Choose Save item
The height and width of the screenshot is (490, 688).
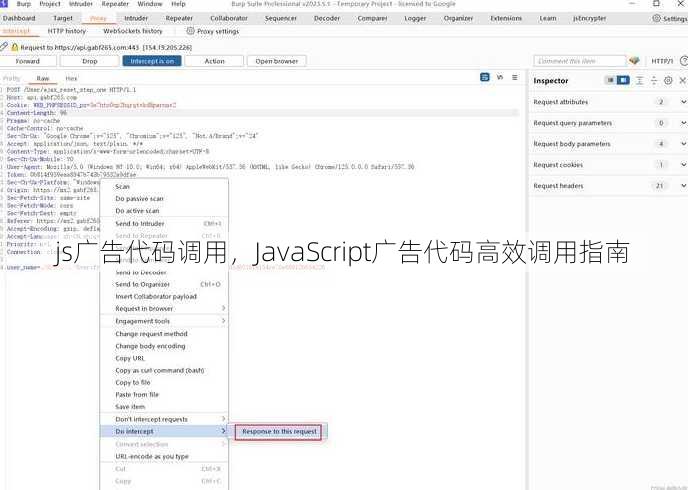[164, 407]
